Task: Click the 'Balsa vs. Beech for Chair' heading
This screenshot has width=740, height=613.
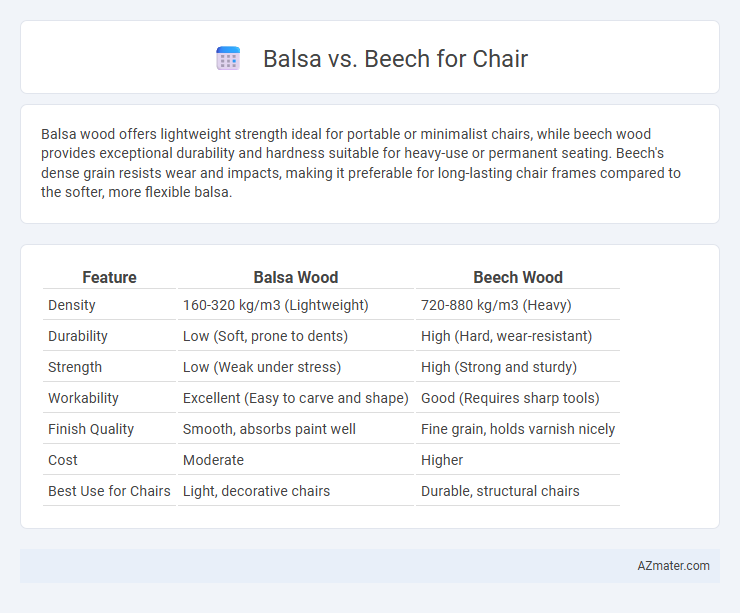Action: pyautogui.click(x=395, y=59)
